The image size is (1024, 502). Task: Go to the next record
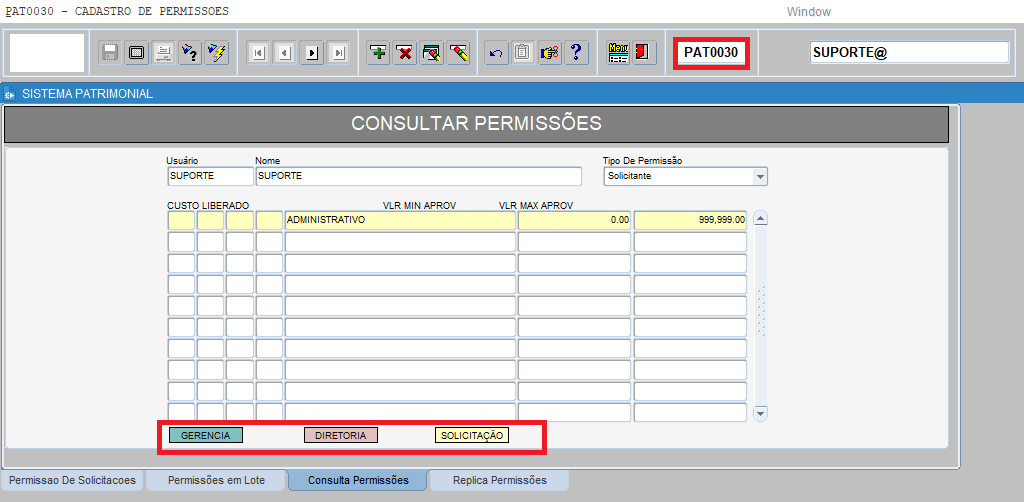pyautogui.click(x=312, y=53)
